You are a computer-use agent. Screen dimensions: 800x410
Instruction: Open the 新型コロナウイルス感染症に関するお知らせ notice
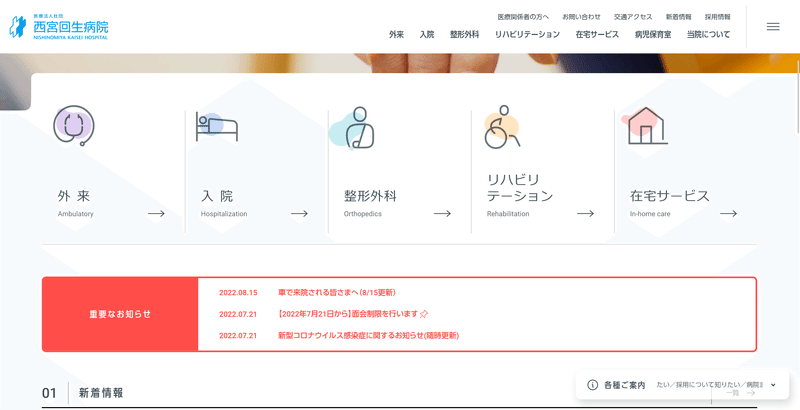(368, 336)
